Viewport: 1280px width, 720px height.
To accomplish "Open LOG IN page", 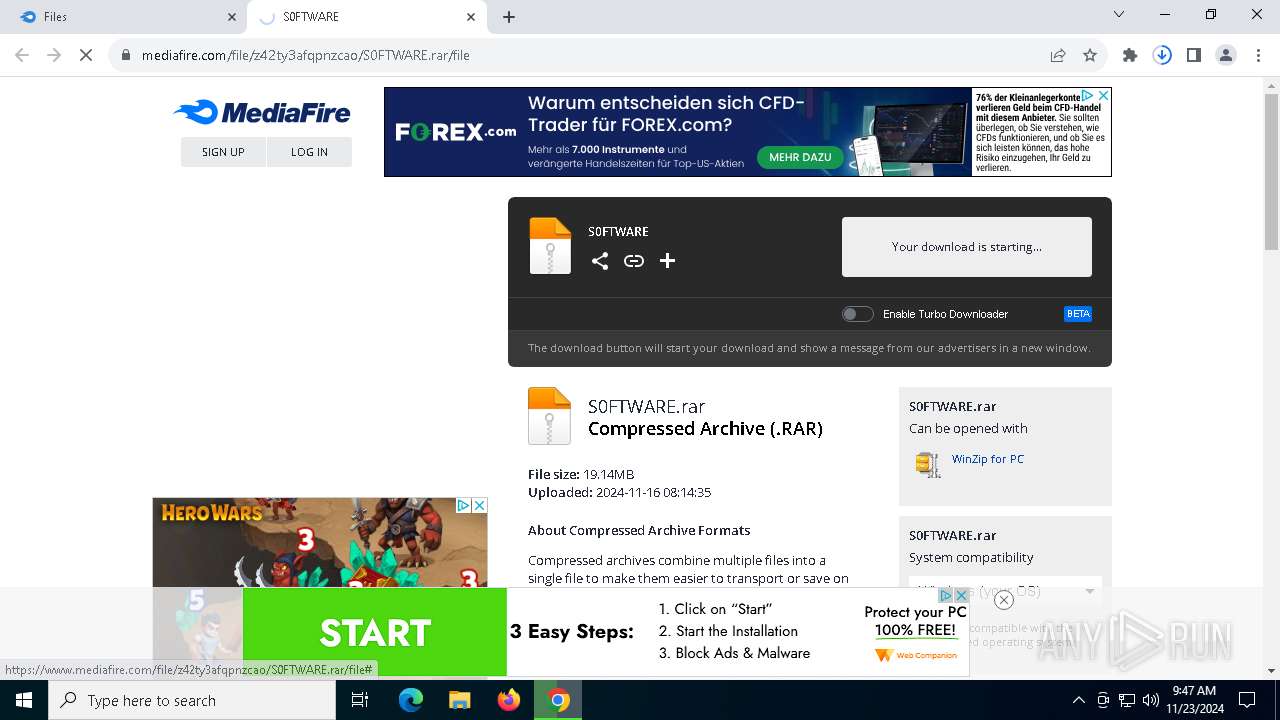I will 309,152.
